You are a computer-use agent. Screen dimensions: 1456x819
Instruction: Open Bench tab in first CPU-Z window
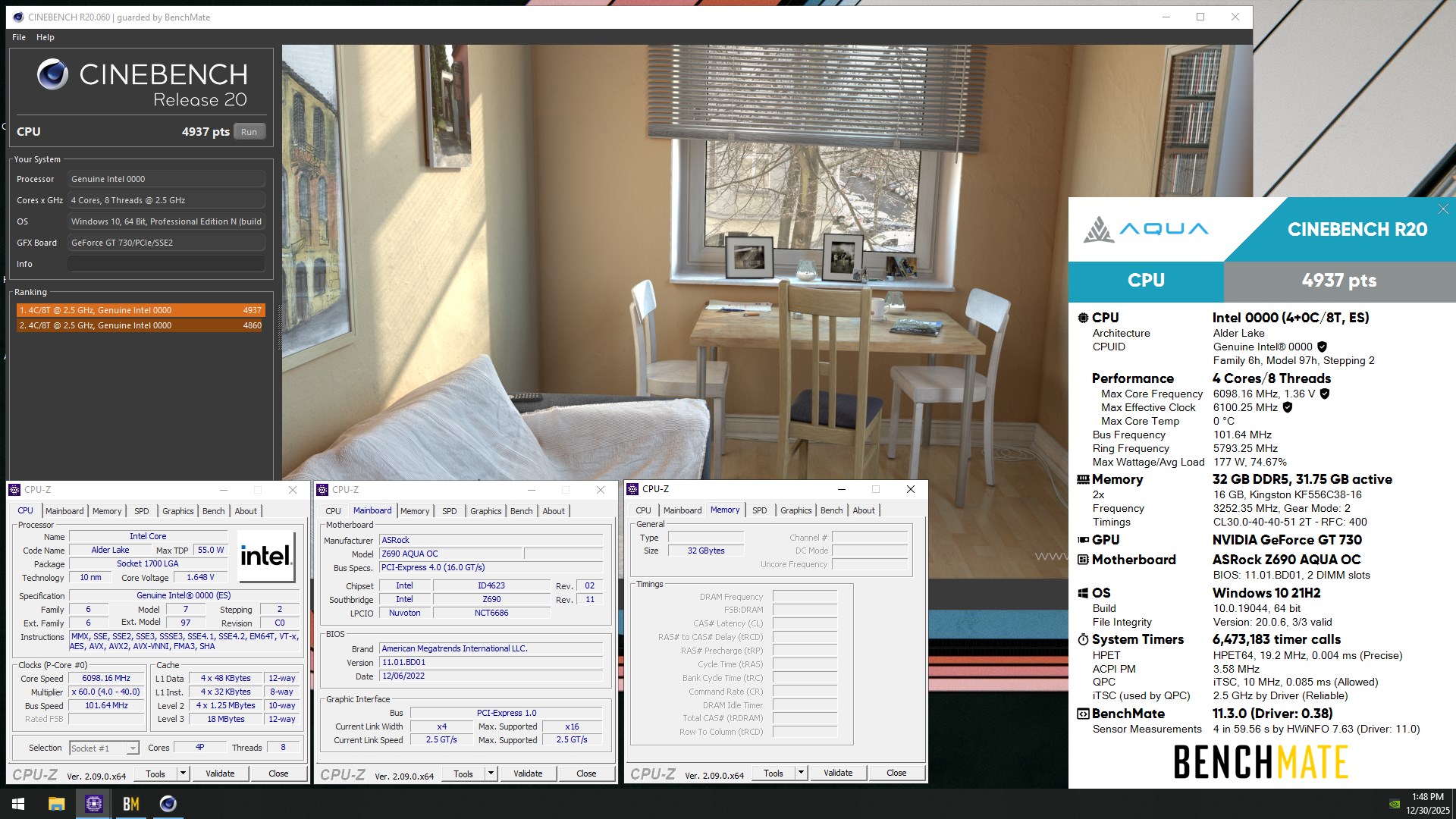(x=214, y=511)
